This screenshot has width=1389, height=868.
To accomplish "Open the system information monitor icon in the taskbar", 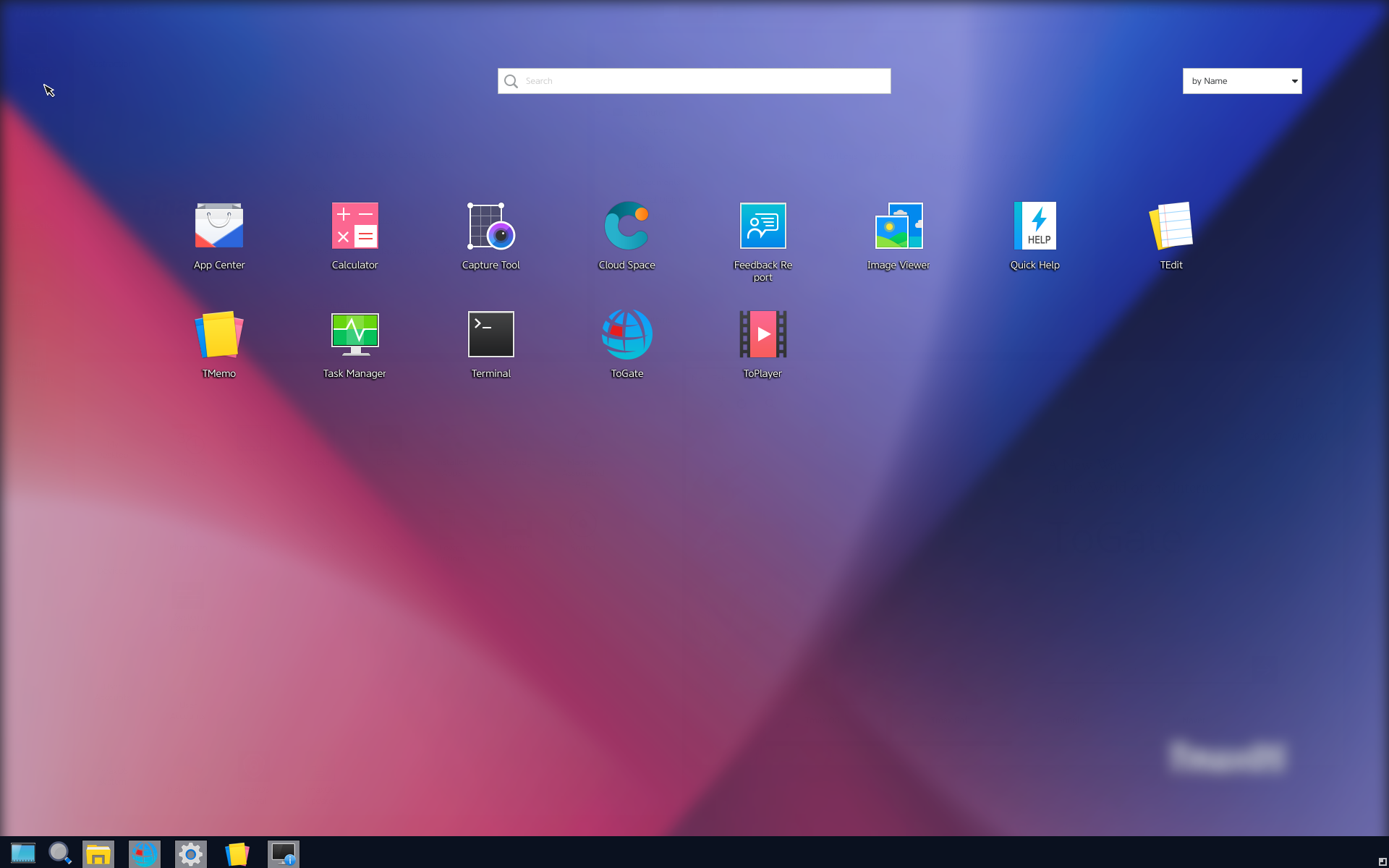I will click(x=284, y=854).
